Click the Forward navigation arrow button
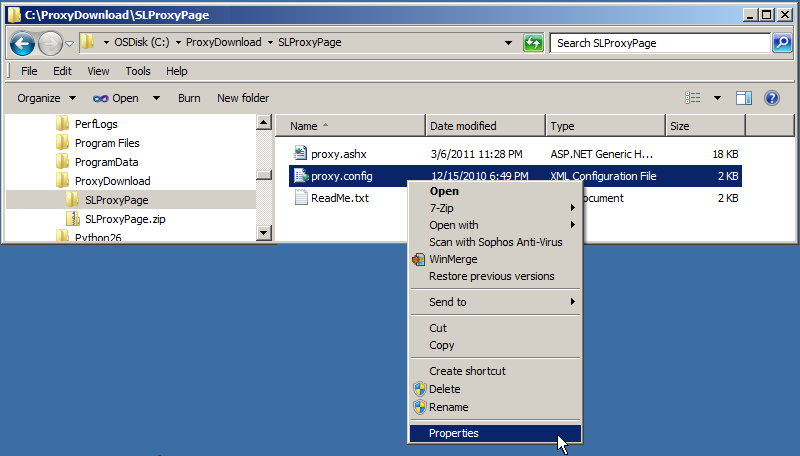The width and height of the screenshot is (800, 456). click(x=50, y=43)
